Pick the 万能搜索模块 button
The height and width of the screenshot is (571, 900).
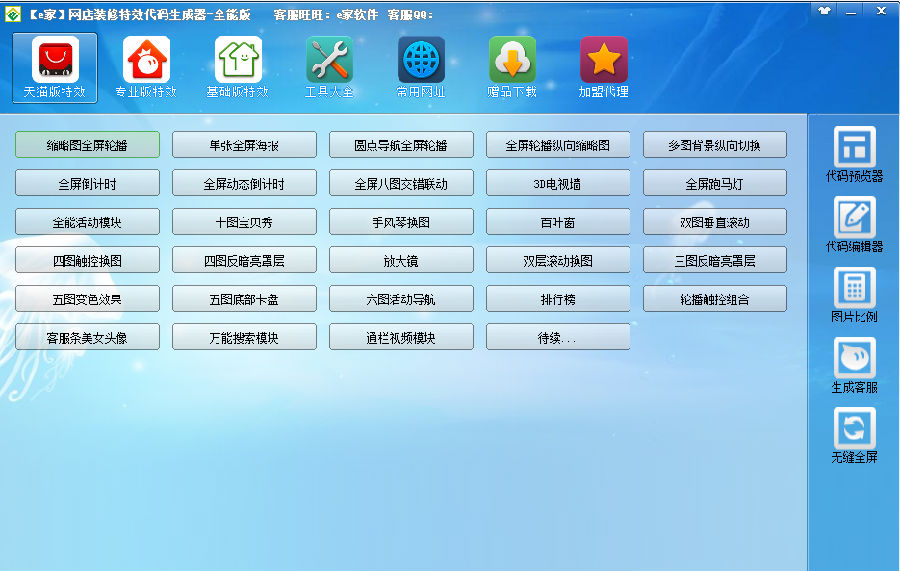click(x=244, y=337)
